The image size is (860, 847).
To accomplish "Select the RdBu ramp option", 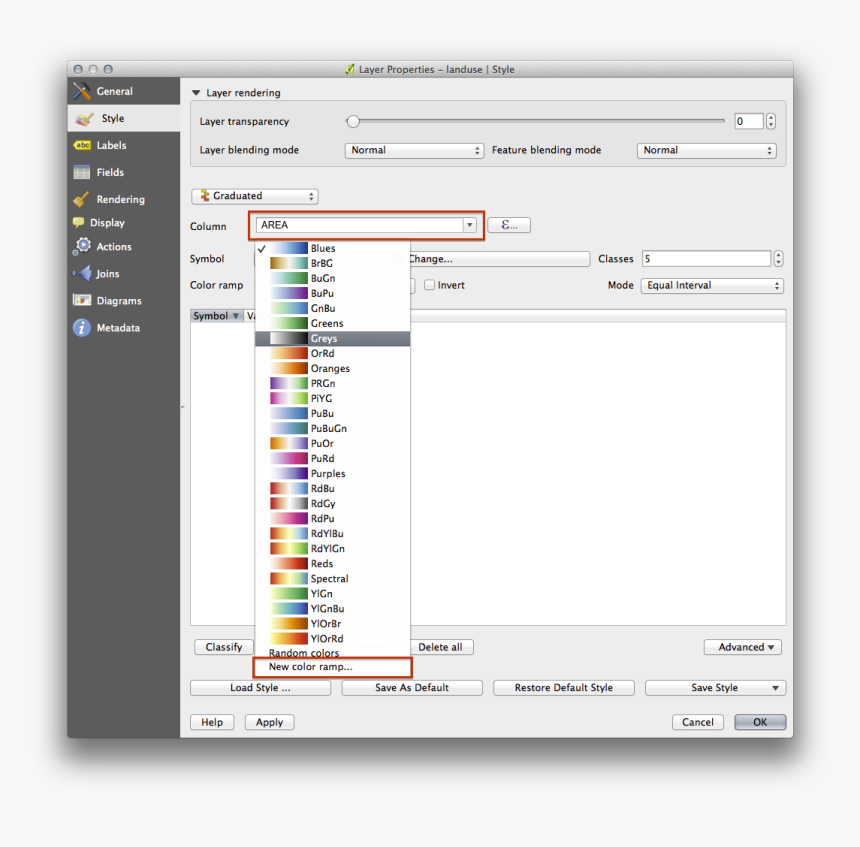I will tap(332, 488).
